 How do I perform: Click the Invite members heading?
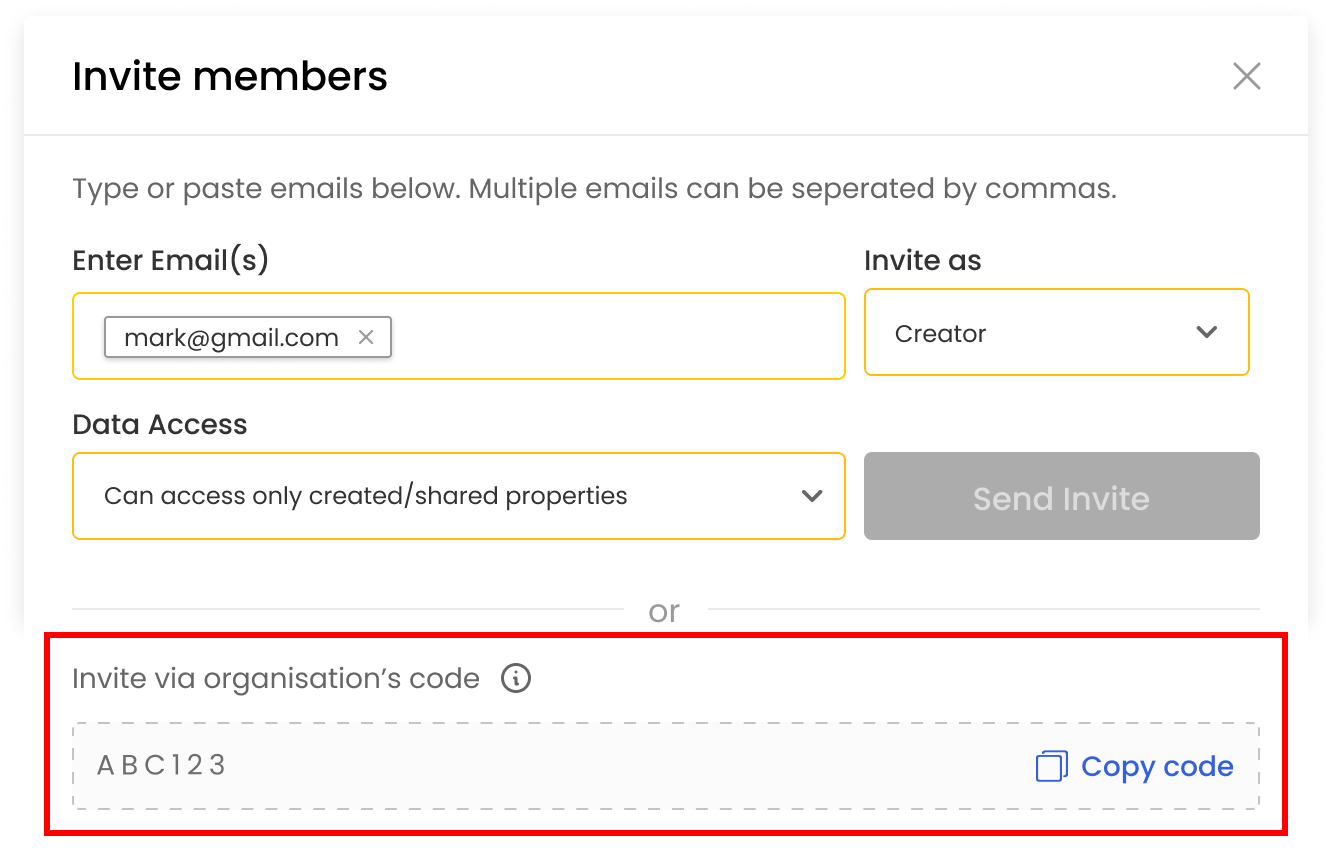[x=230, y=77]
